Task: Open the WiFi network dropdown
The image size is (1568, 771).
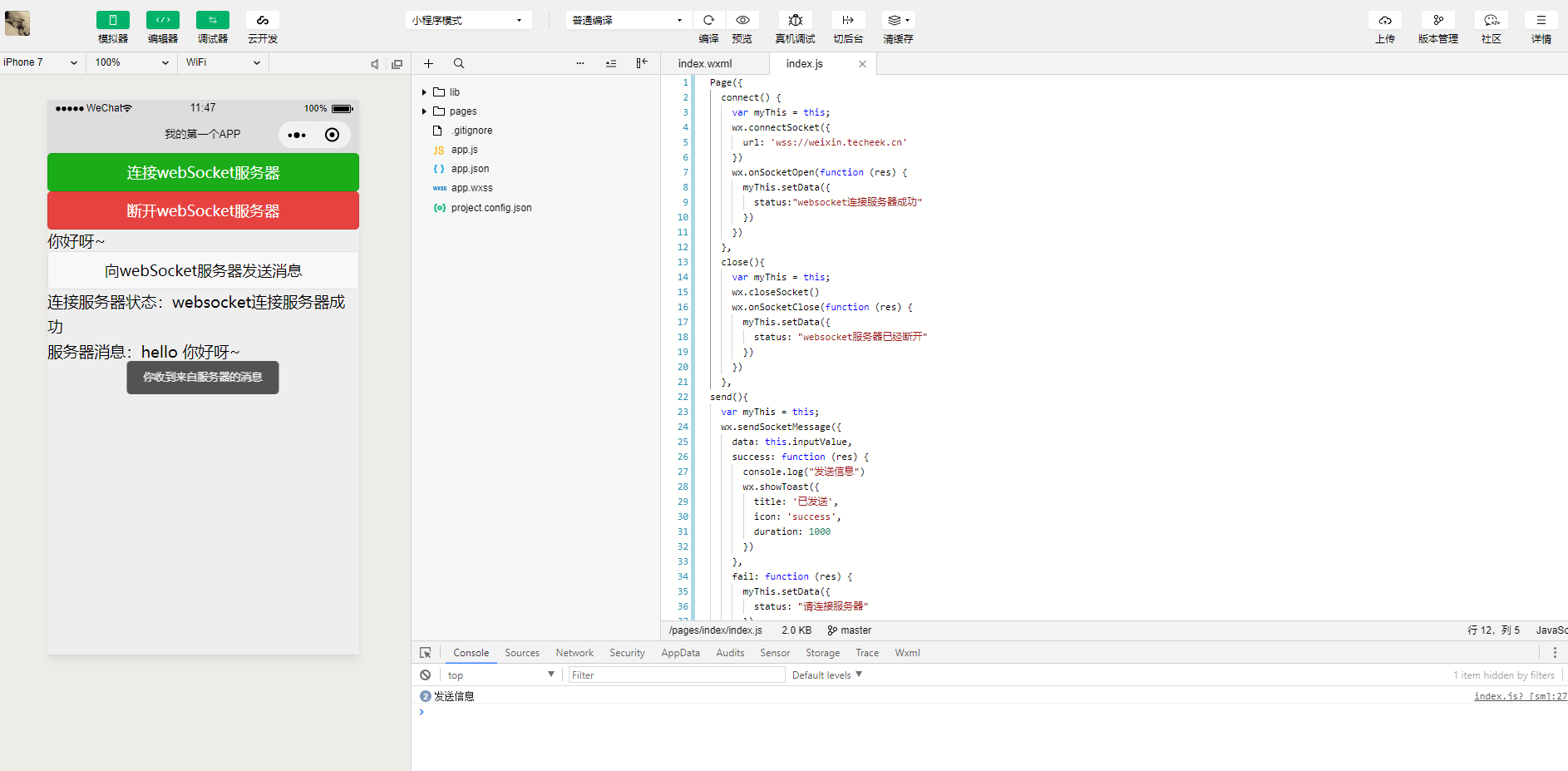Action: point(222,62)
